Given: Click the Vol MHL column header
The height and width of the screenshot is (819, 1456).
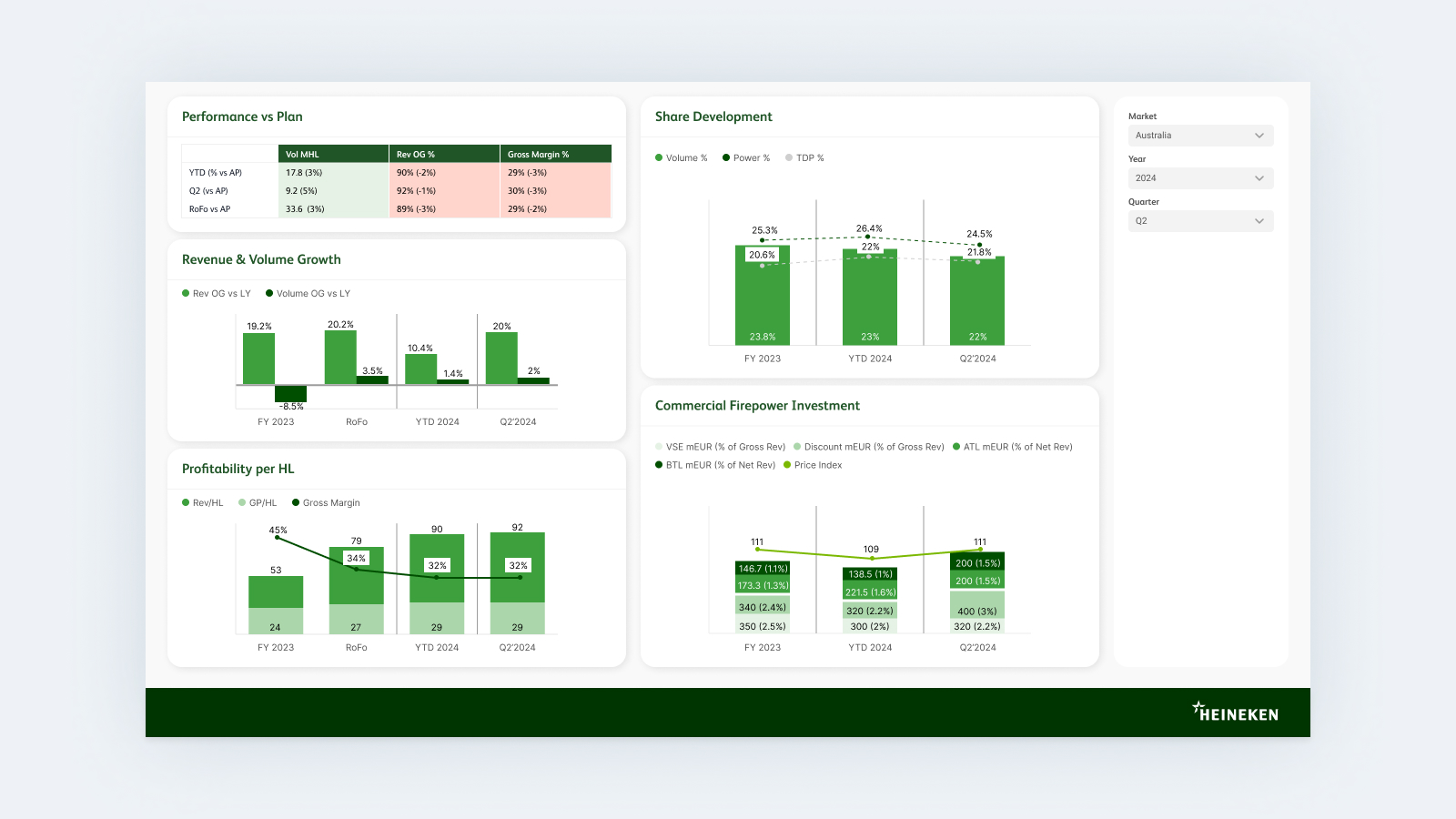Looking at the screenshot, I should 303,154.
